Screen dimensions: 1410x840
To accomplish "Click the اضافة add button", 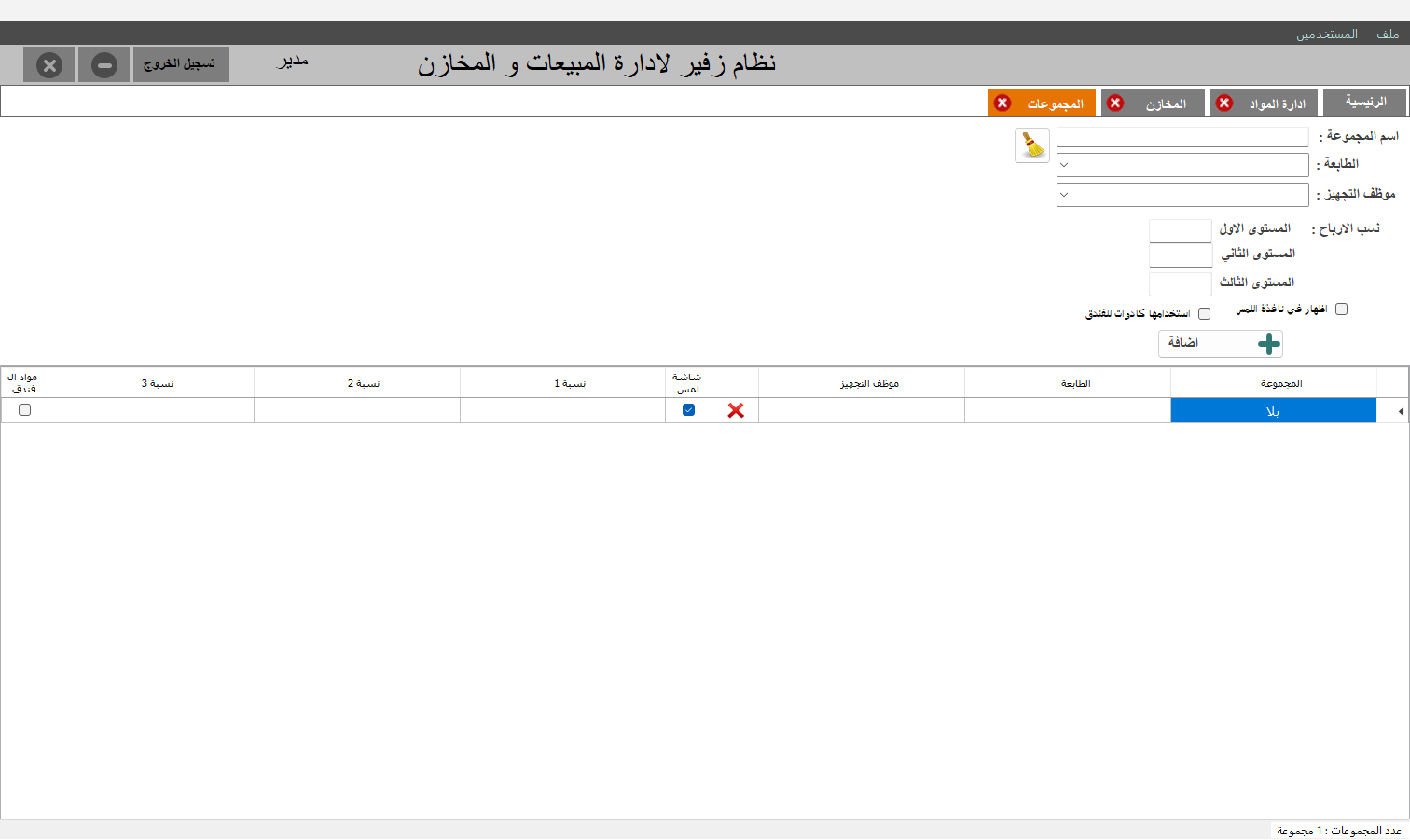I will pos(1221,344).
